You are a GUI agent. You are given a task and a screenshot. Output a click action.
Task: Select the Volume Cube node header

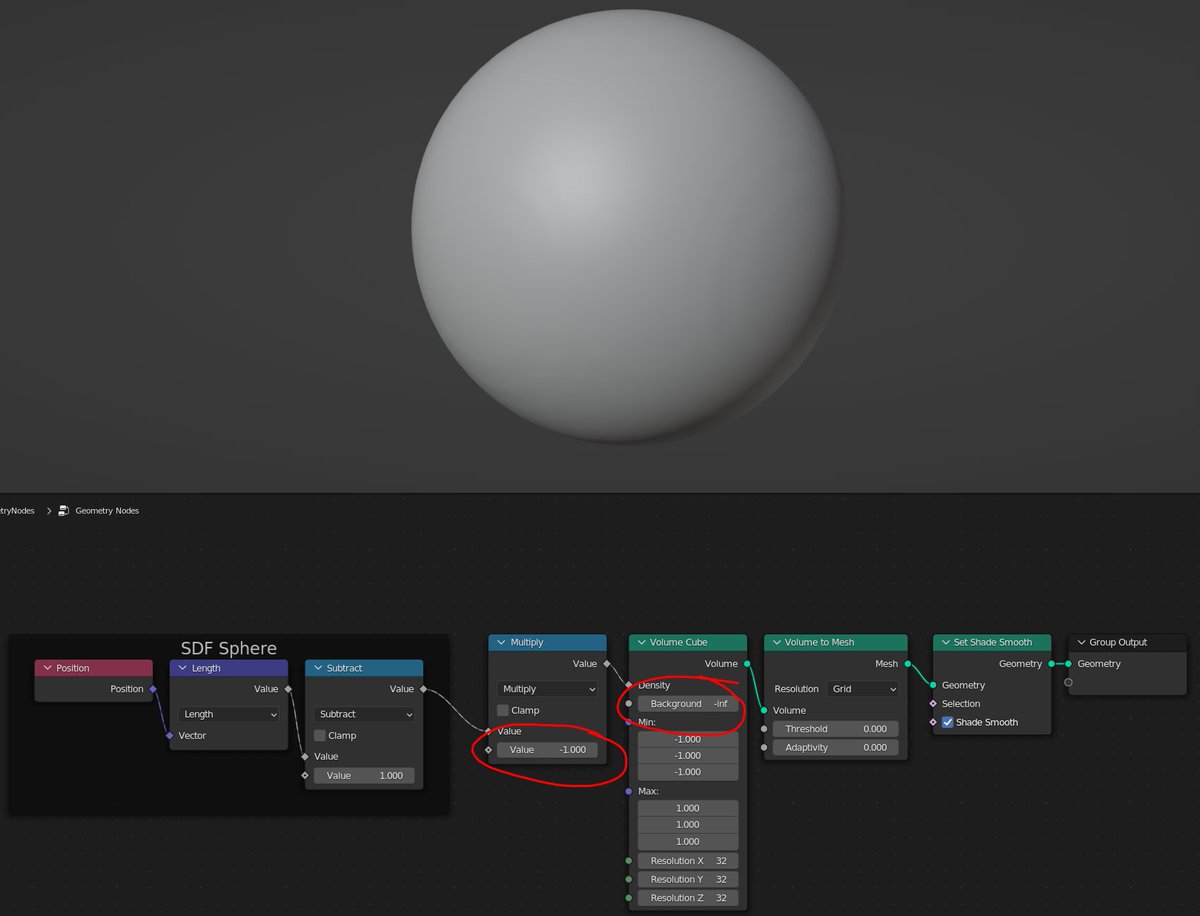point(688,643)
